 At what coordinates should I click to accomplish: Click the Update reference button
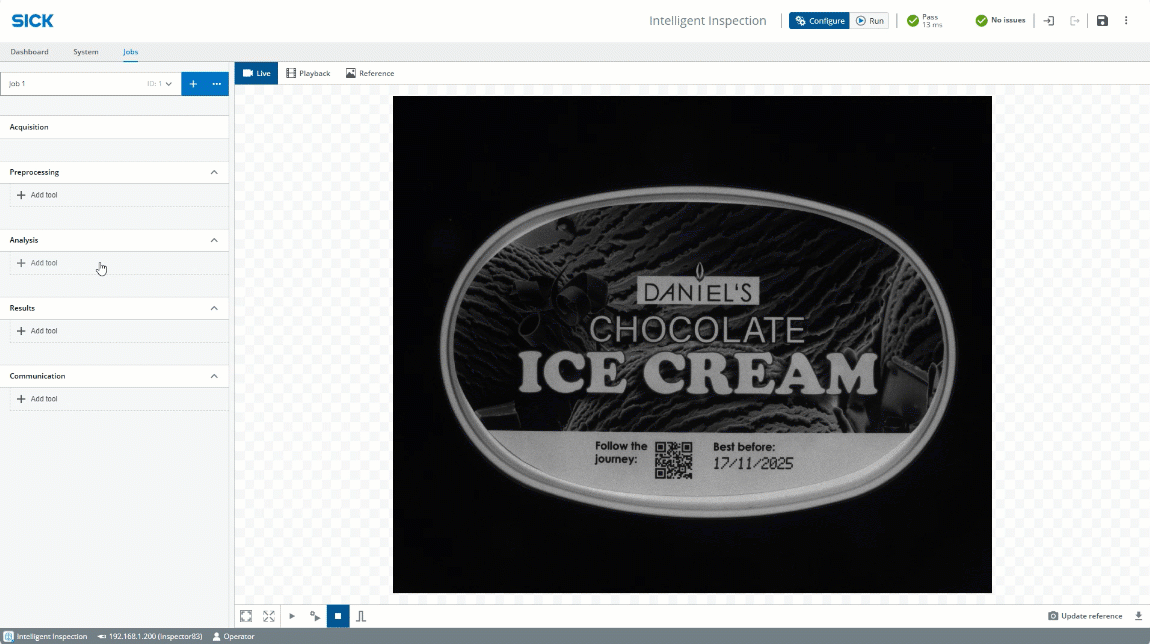(x=1085, y=616)
